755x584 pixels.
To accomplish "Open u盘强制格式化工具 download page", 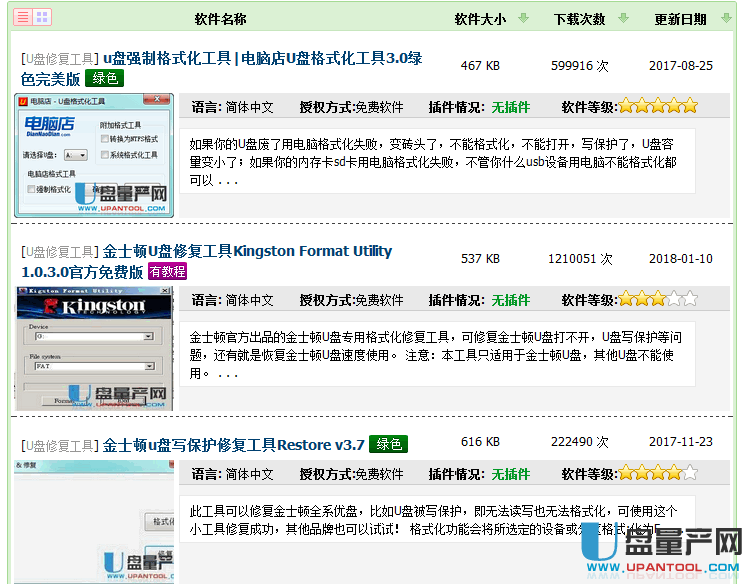I will [262, 58].
